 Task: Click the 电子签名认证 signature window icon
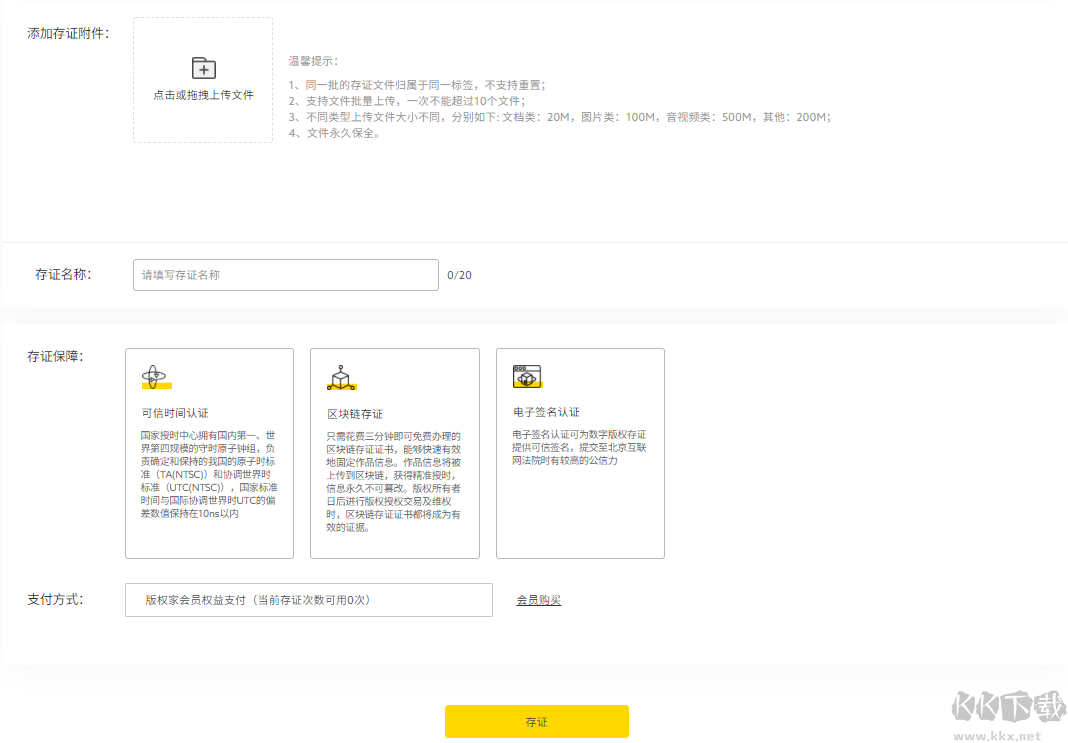click(526, 376)
